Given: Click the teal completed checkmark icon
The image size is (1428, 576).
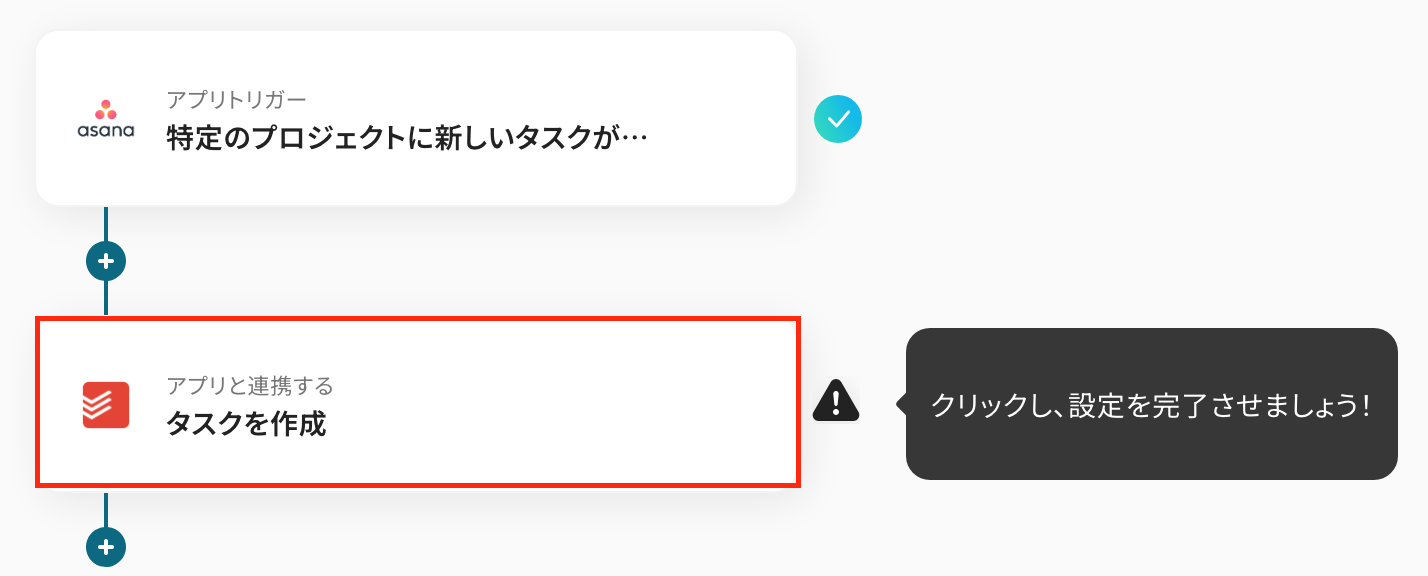Looking at the screenshot, I should click(x=838, y=119).
